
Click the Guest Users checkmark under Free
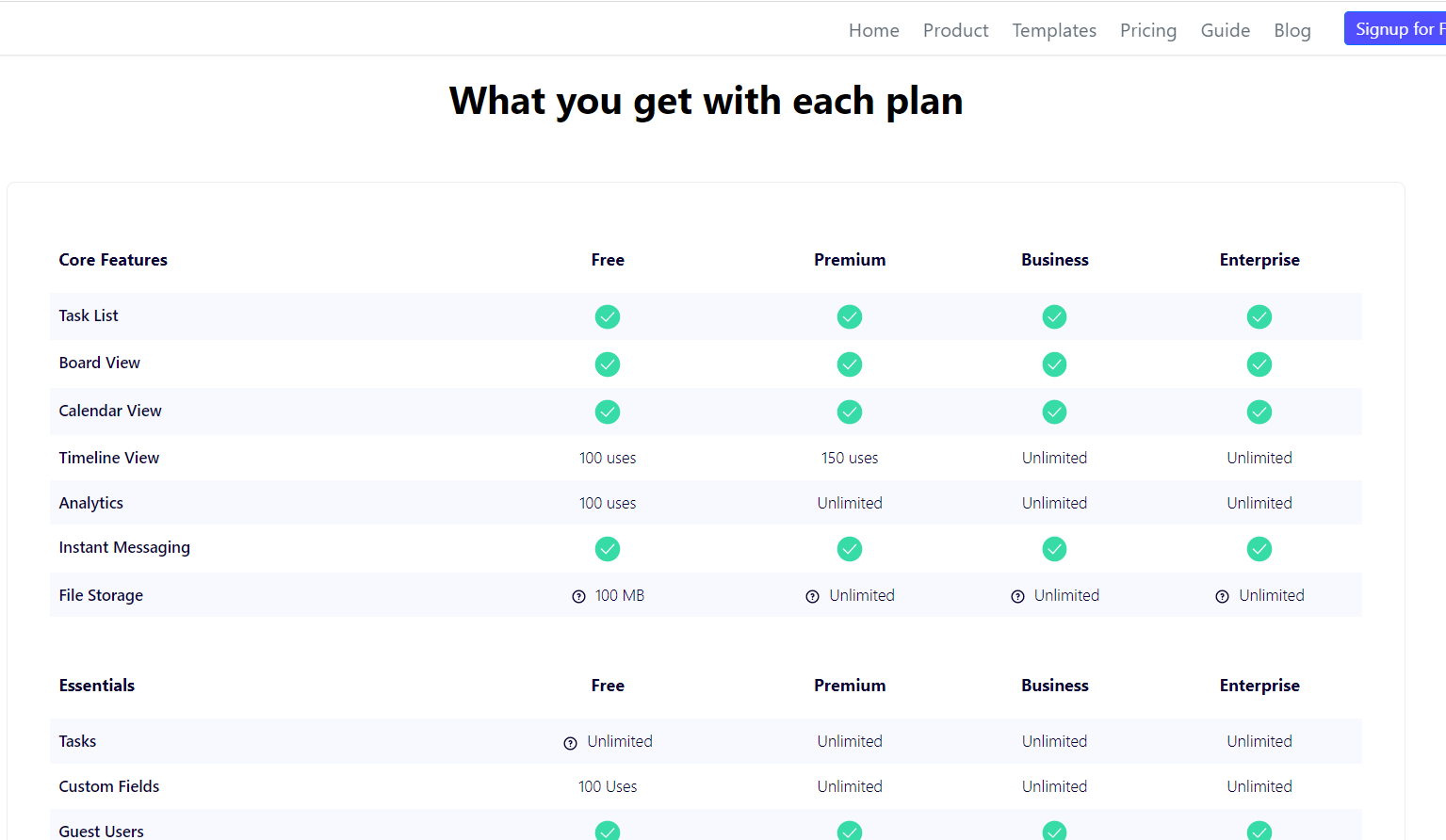point(608,832)
